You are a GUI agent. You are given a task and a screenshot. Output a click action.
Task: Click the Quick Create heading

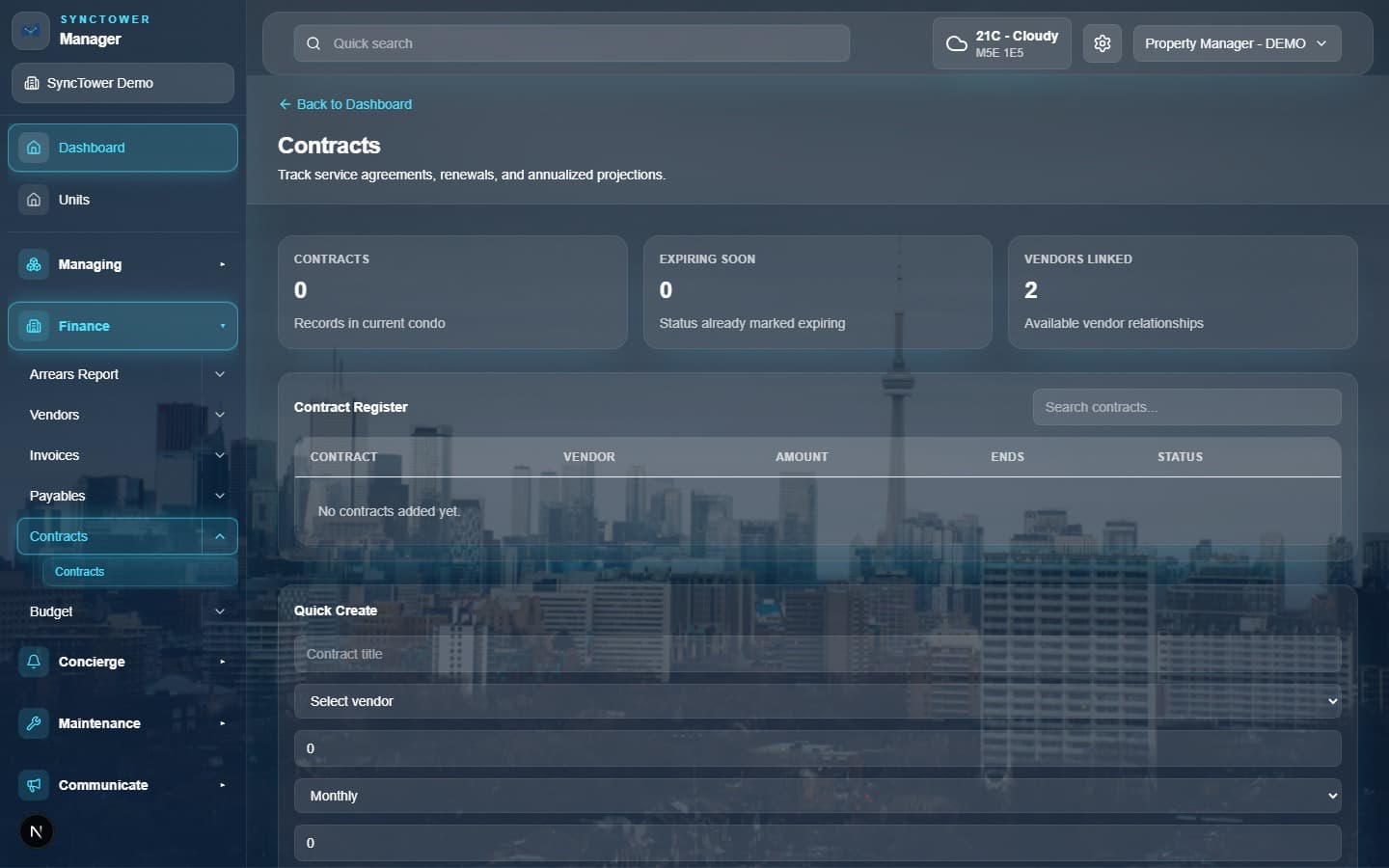click(336, 610)
